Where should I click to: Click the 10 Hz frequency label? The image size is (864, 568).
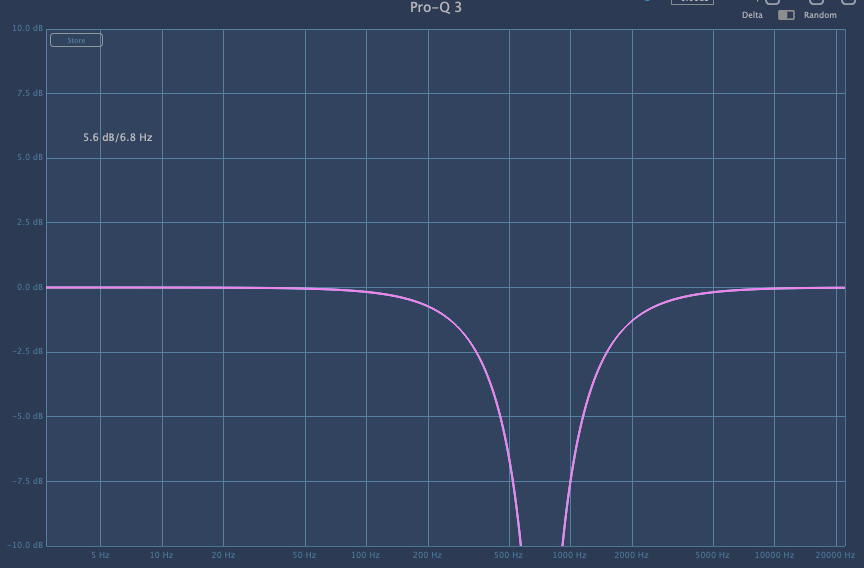coord(161,555)
